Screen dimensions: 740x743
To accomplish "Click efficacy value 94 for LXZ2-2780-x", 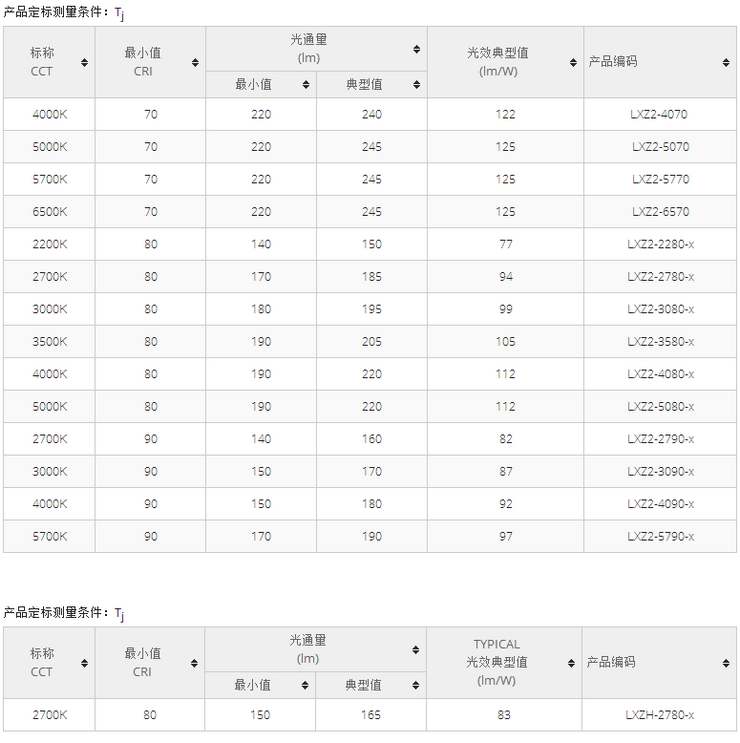I will tap(505, 277).
